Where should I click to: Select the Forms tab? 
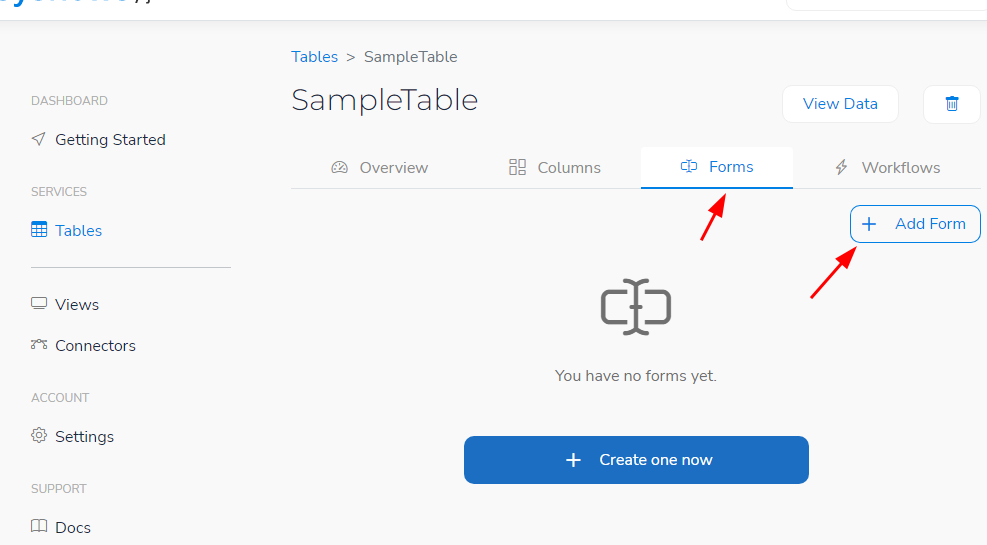point(717,167)
